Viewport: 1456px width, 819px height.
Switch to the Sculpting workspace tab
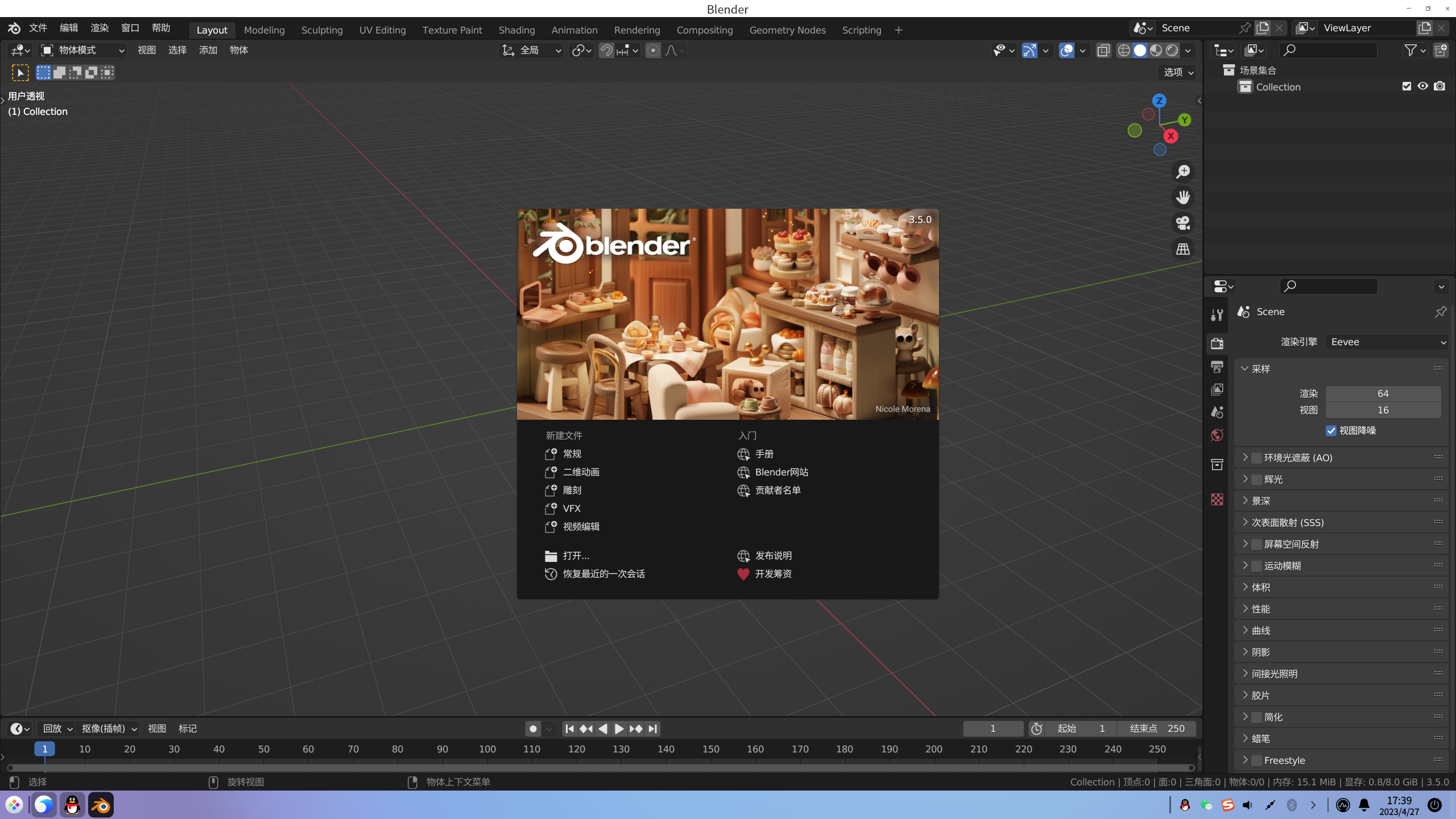(x=322, y=30)
